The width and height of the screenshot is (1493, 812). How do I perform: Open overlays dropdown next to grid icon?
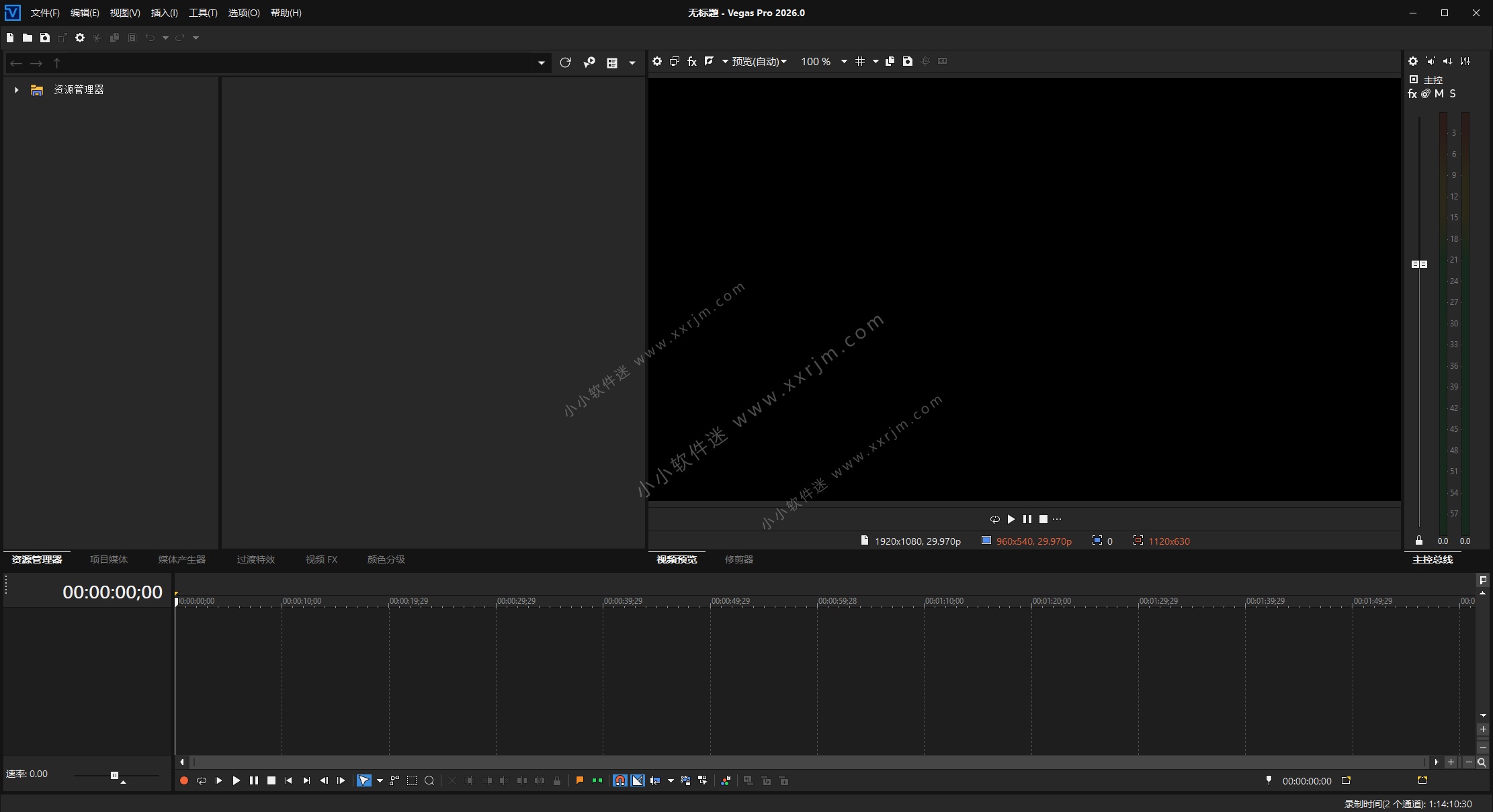tap(876, 61)
